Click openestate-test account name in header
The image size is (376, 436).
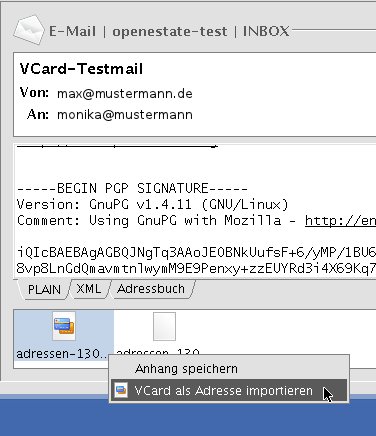[170, 32]
